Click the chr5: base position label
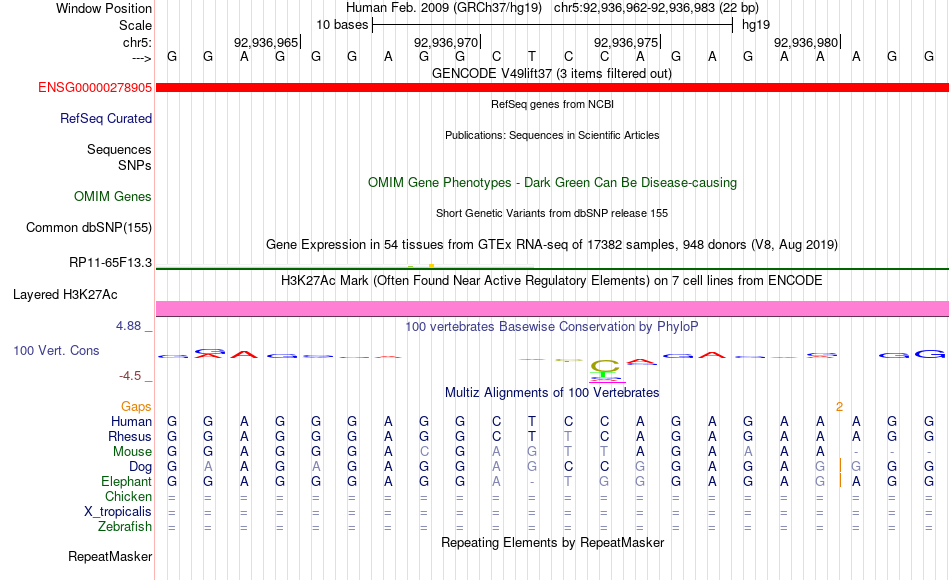The width and height of the screenshot is (950, 580). (x=137, y=43)
